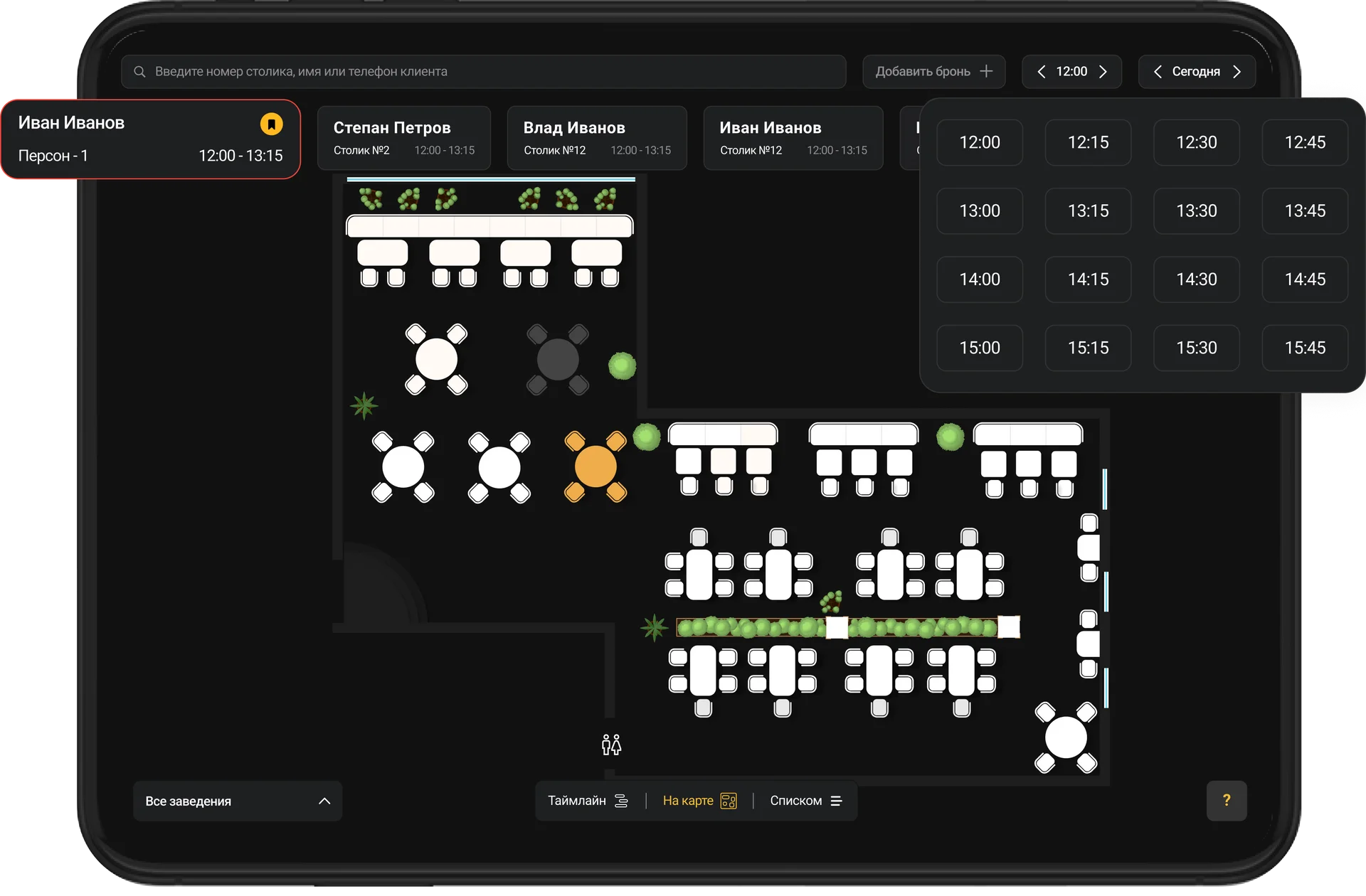Image resolution: width=1366 pixels, height=896 pixels.
Task: Go to previous day left of Сегодня
Action: click(1158, 72)
